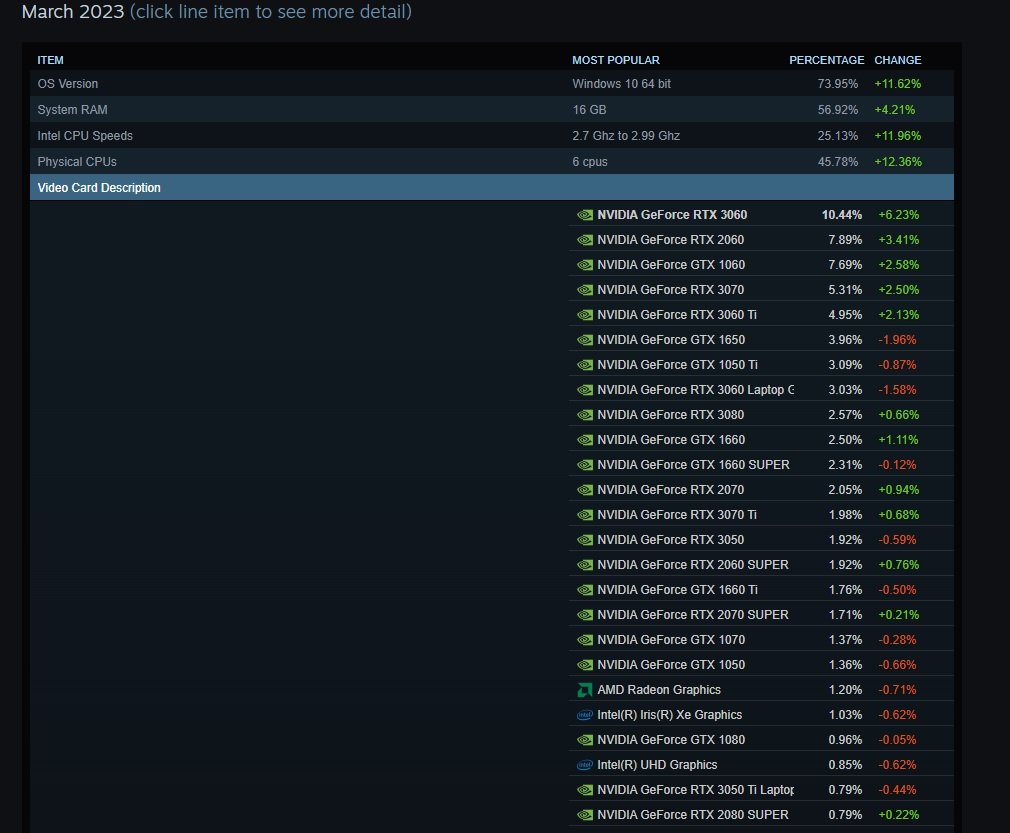Viewport: 1010px width, 833px height.
Task: Click the AMD logo beside Radeon Graphics
Action: pos(585,690)
